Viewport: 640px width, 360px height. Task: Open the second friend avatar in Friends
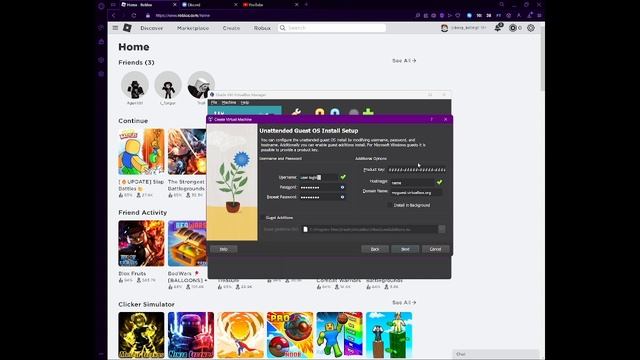(168, 85)
